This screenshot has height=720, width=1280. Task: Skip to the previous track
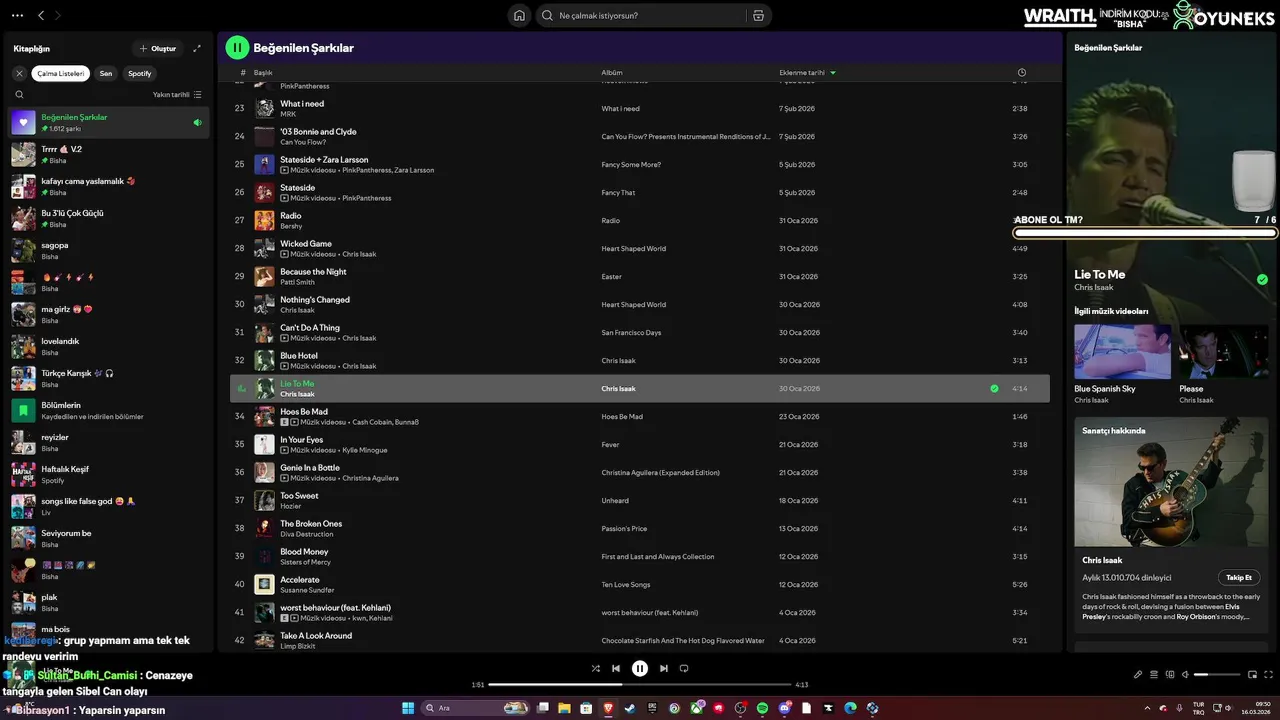(x=616, y=668)
